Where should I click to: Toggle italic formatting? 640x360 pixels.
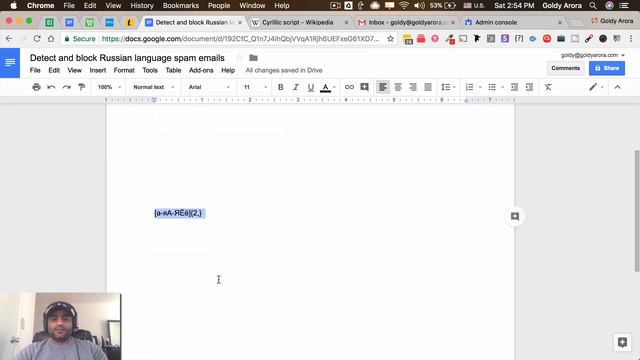click(x=296, y=87)
